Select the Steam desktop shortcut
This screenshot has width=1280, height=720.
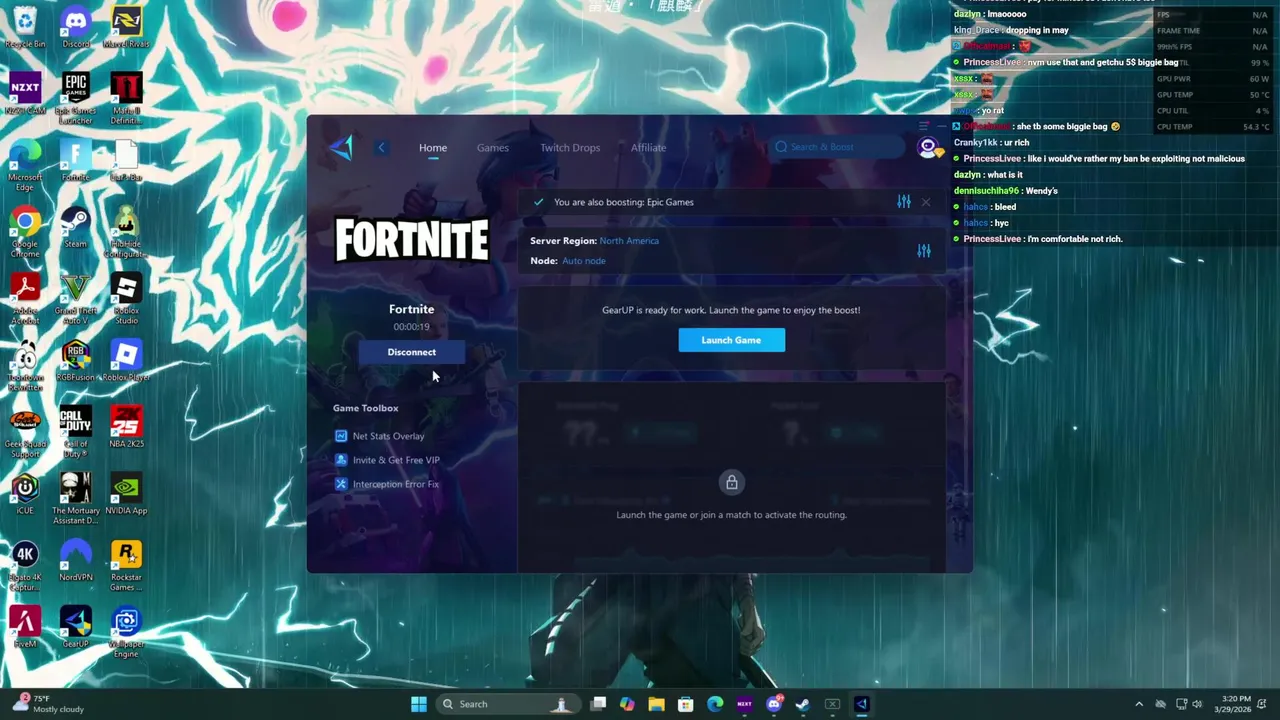pos(75,228)
